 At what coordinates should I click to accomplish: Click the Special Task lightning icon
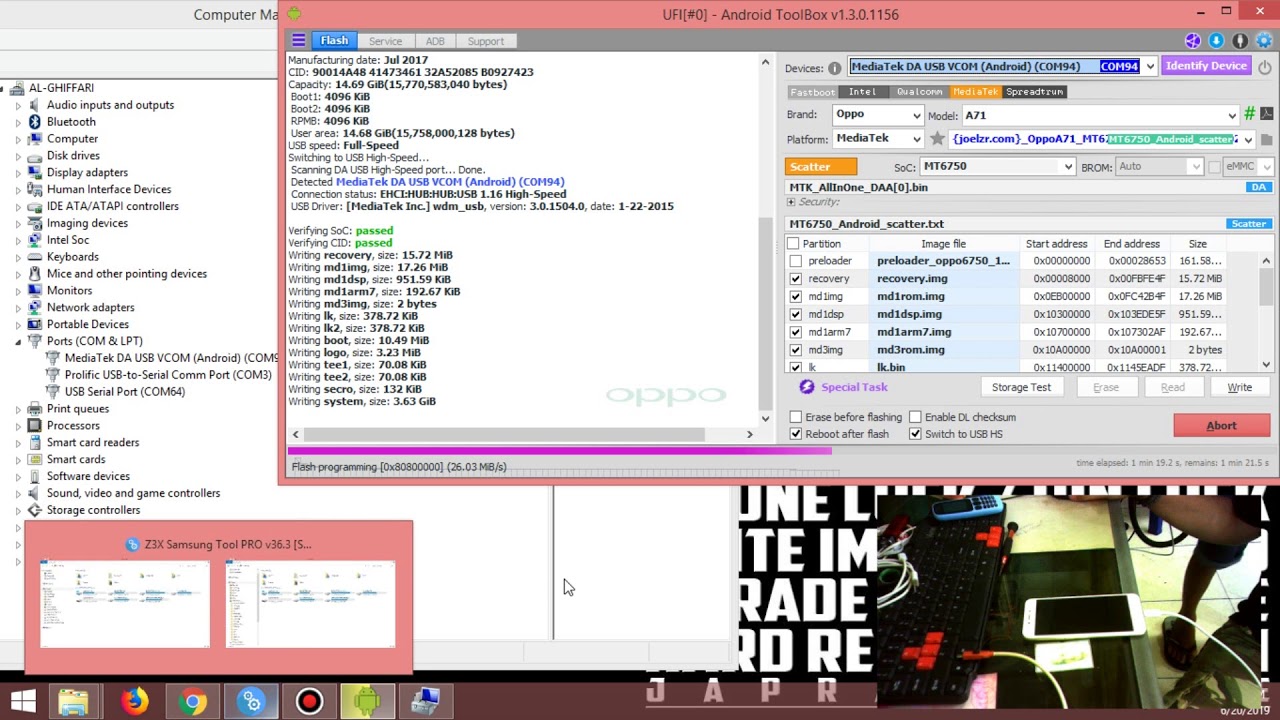pyautogui.click(x=807, y=387)
